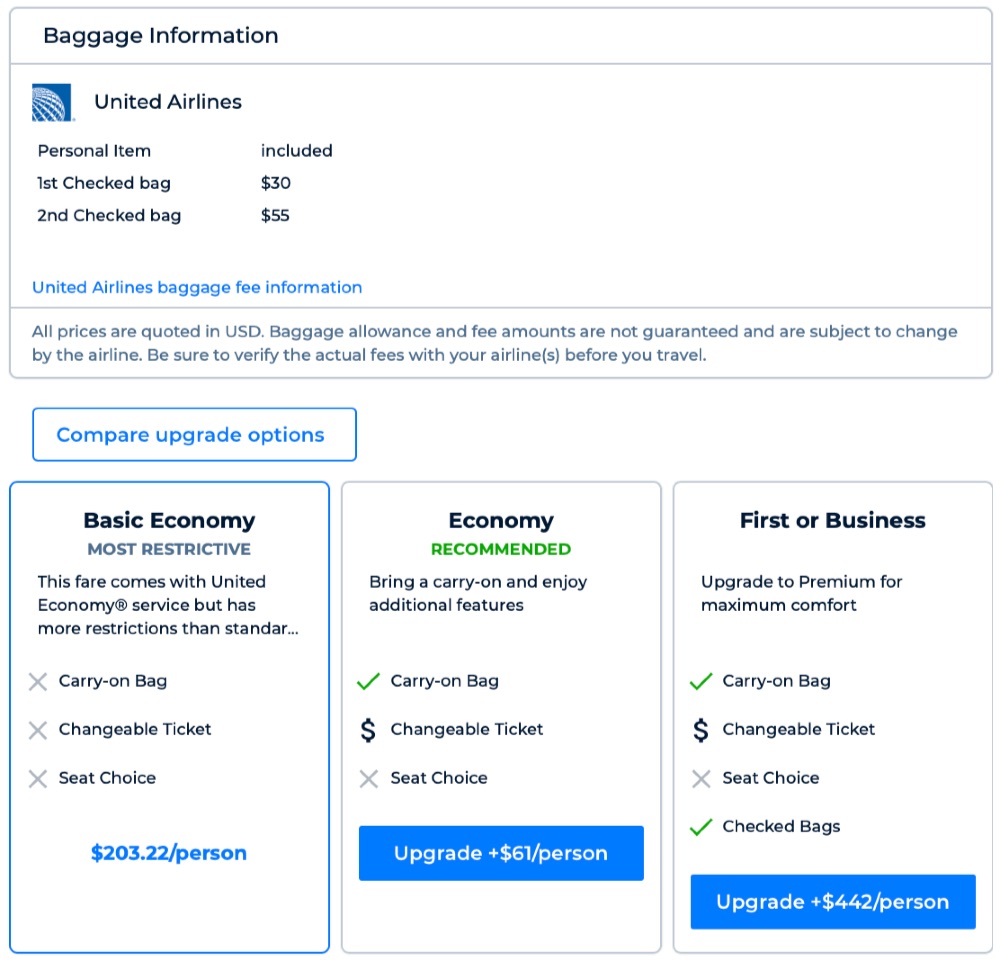Click the green checkmark beside Checked Bags
Screen dimensions: 1000x969
click(x=701, y=827)
